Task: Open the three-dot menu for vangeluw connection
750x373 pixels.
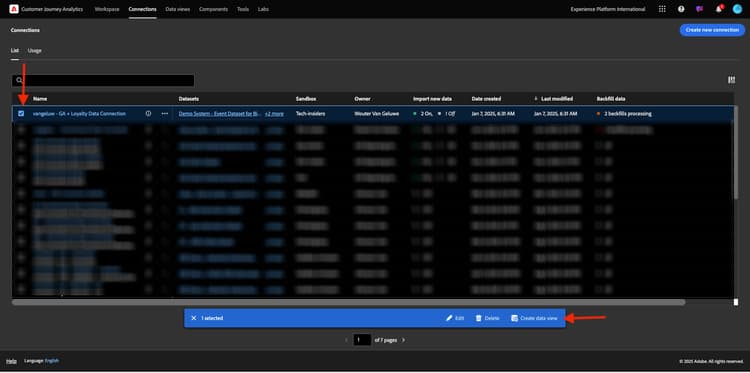Action: tap(165, 114)
